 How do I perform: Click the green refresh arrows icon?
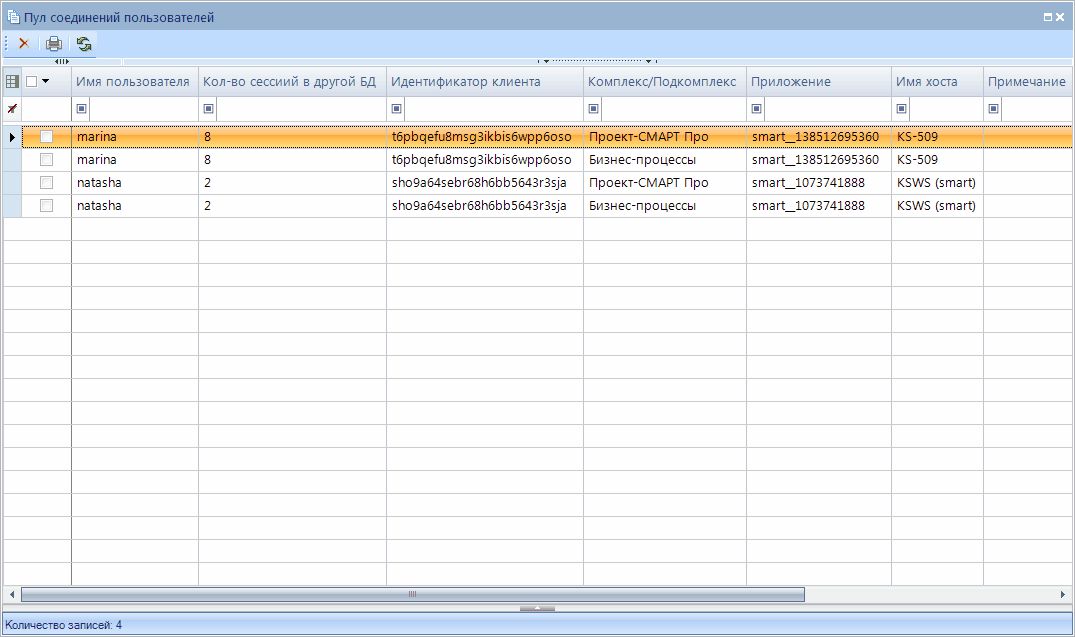coord(84,44)
